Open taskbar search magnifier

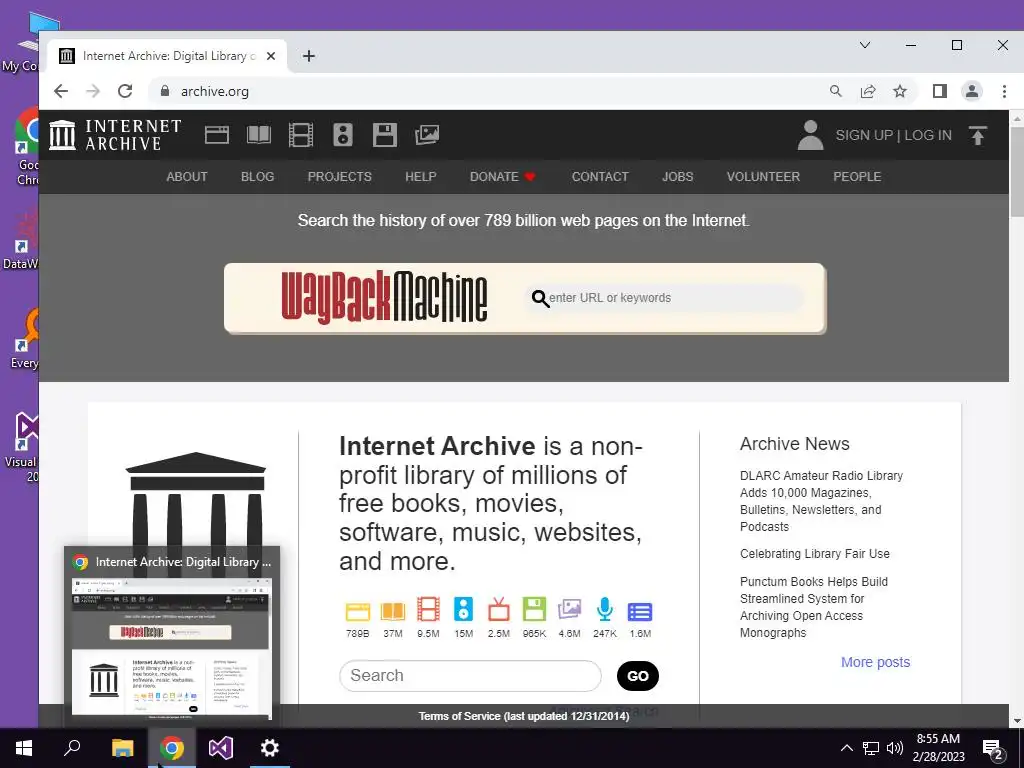tap(72, 748)
